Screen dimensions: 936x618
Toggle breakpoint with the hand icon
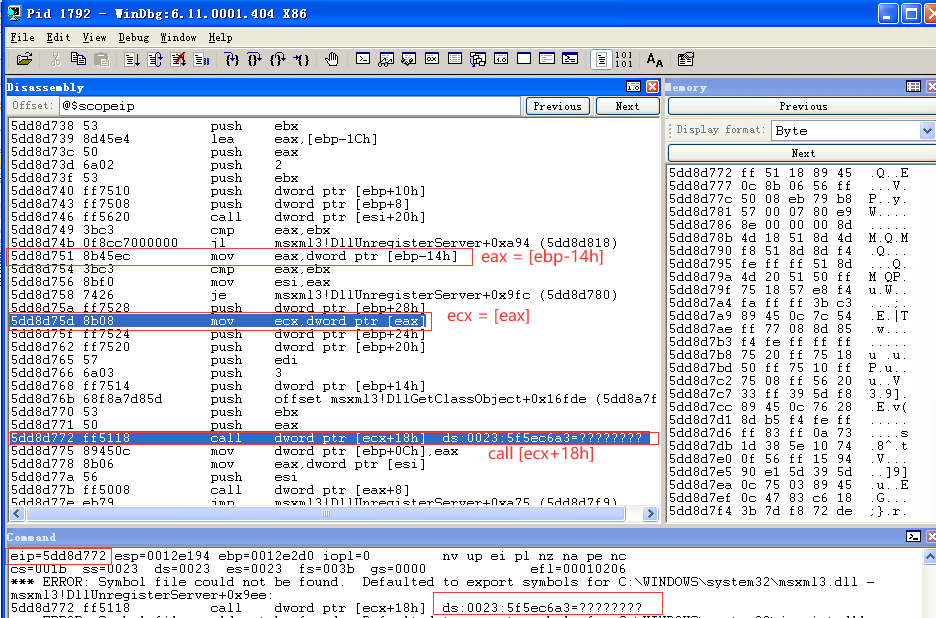[x=332, y=59]
